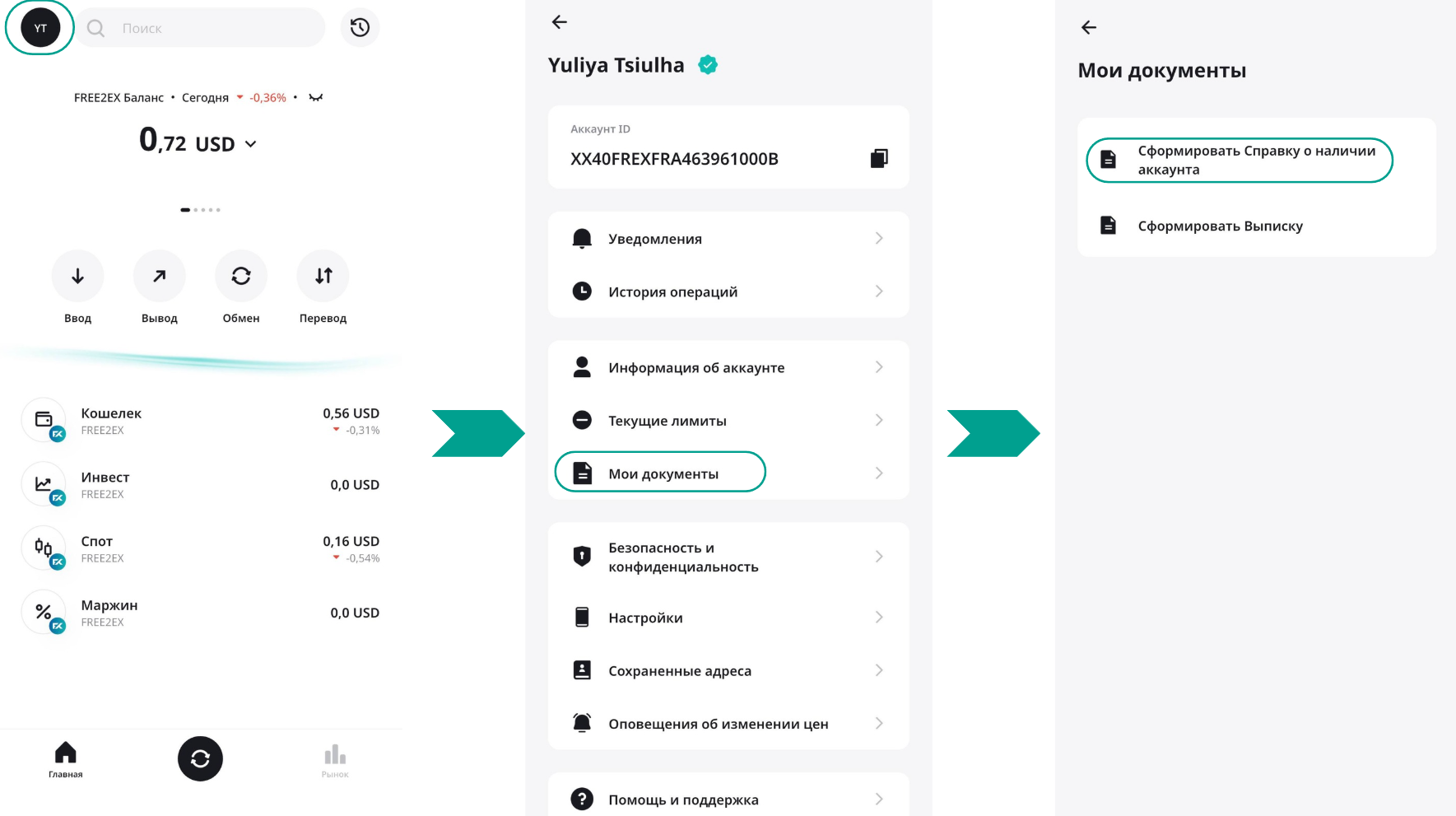Expand the USD currency dropdown
The height and width of the screenshot is (816, 1456).
(x=250, y=144)
